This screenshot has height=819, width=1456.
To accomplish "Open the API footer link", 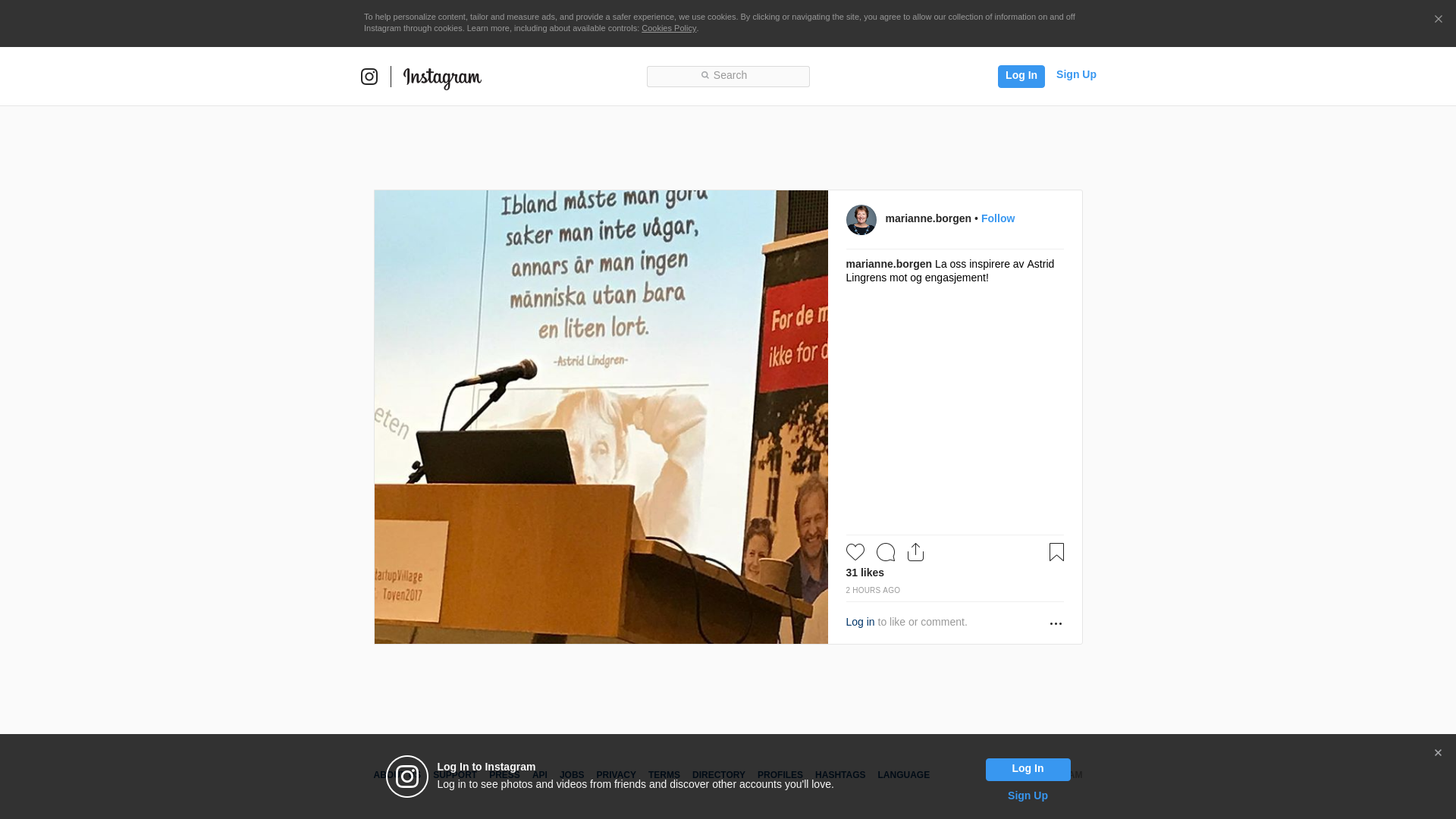I will (x=540, y=775).
